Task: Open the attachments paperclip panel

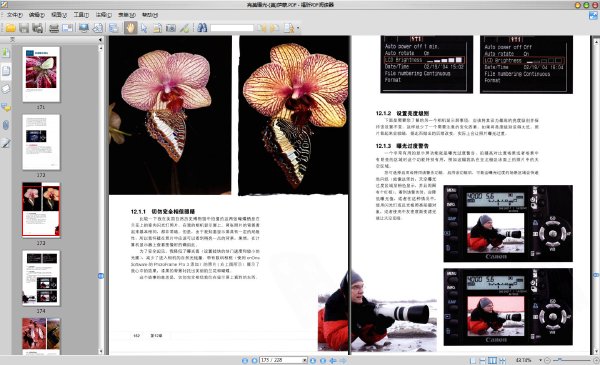Action: pos(6,125)
